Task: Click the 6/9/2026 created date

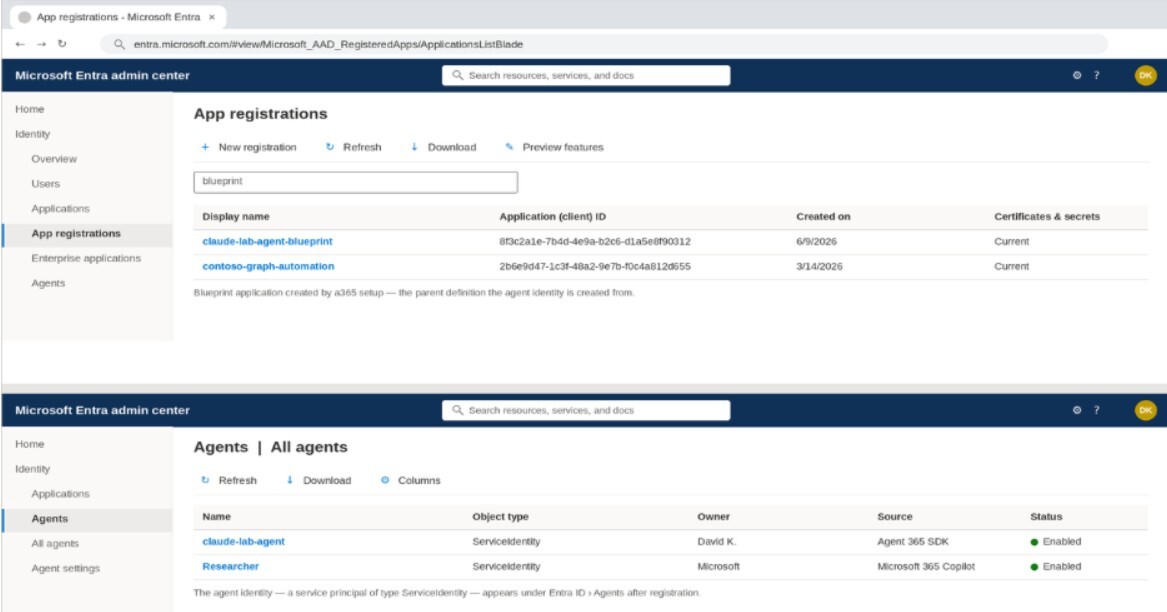Action: coord(816,241)
